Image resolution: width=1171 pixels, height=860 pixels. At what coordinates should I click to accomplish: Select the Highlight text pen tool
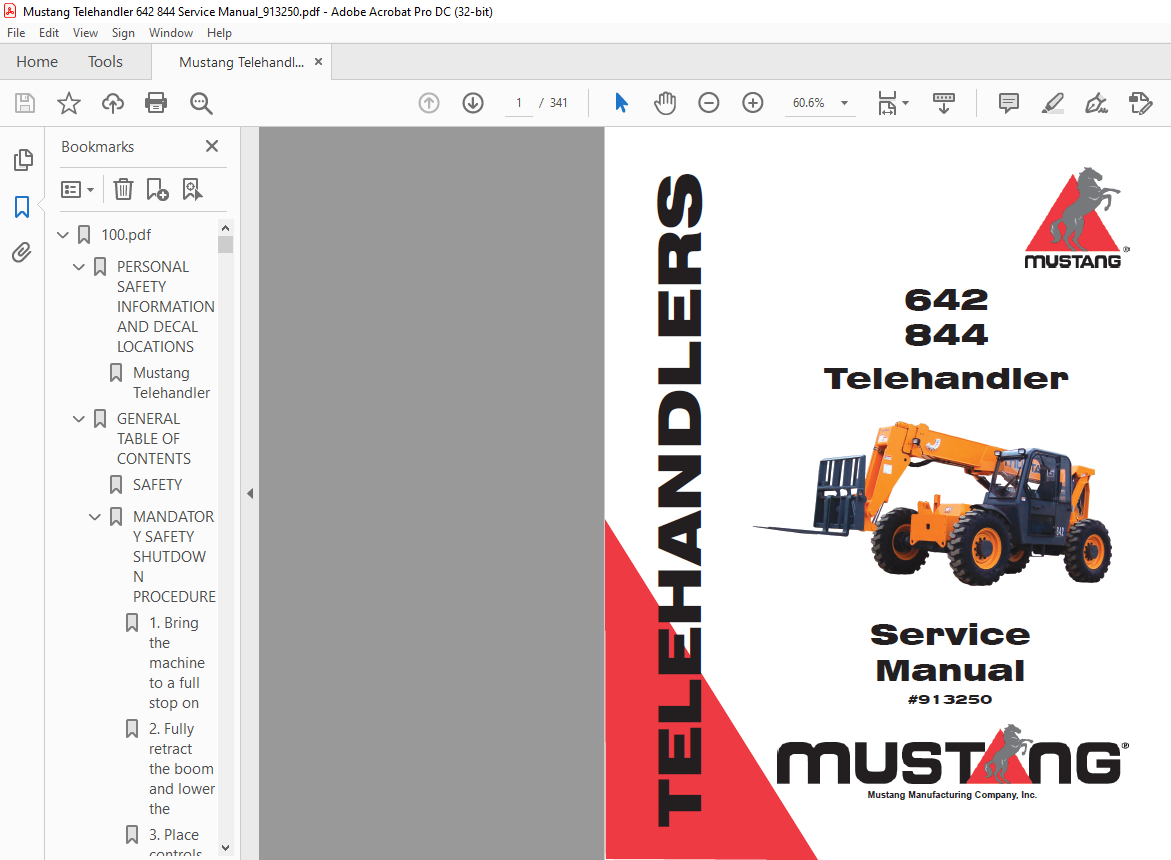click(x=1052, y=103)
